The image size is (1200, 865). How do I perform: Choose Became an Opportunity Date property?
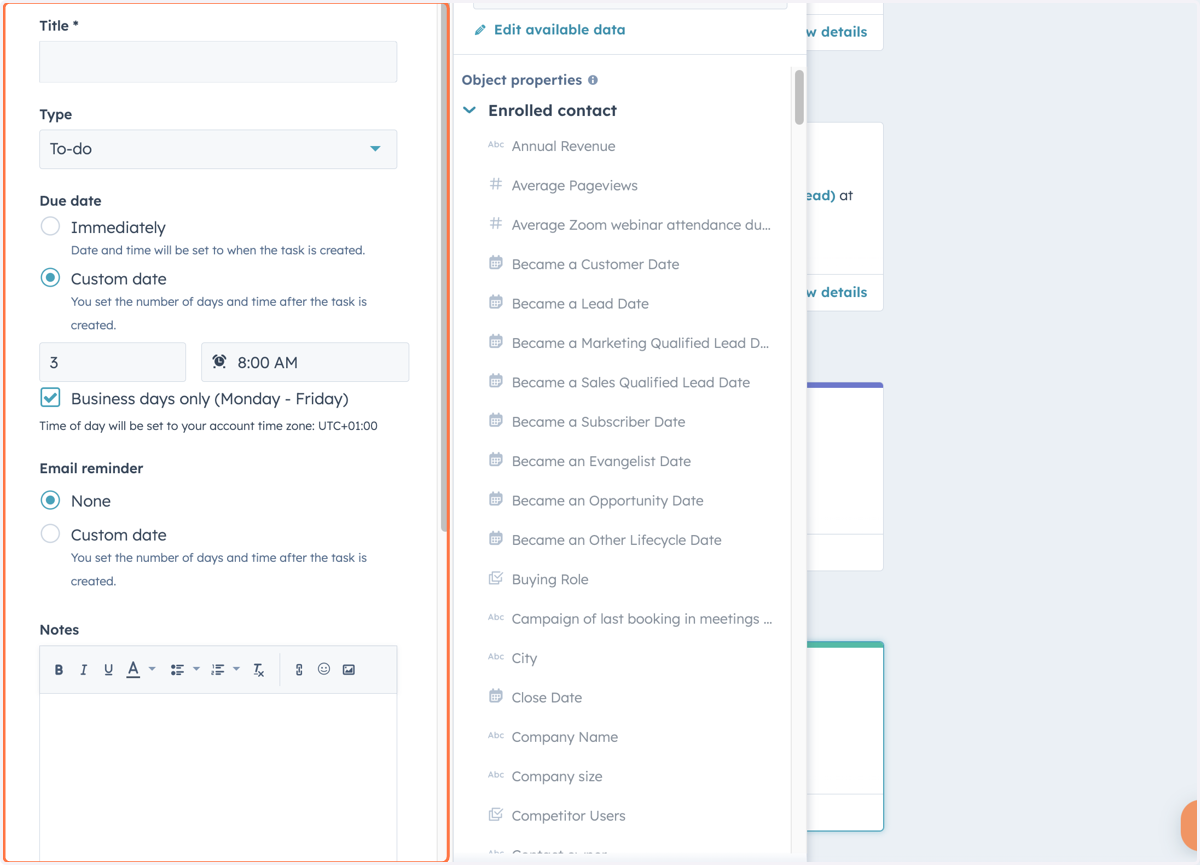pos(608,500)
